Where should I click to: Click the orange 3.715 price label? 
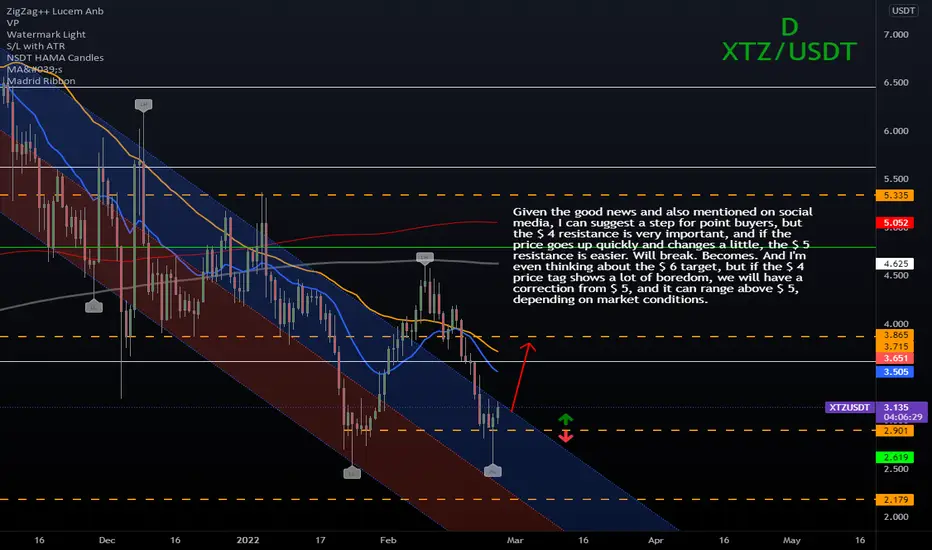click(895, 347)
